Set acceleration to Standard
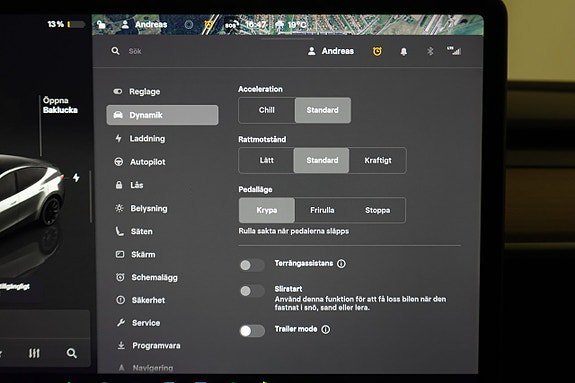The image size is (575, 383). pyautogui.click(x=323, y=110)
